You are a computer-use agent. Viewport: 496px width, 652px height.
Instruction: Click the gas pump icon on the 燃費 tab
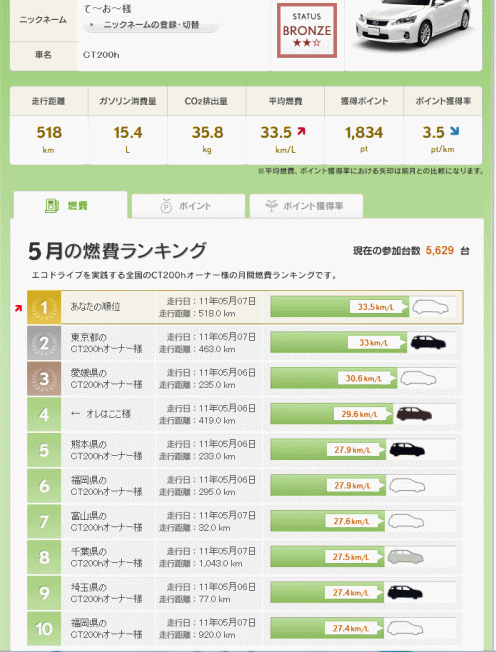click(52, 205)
